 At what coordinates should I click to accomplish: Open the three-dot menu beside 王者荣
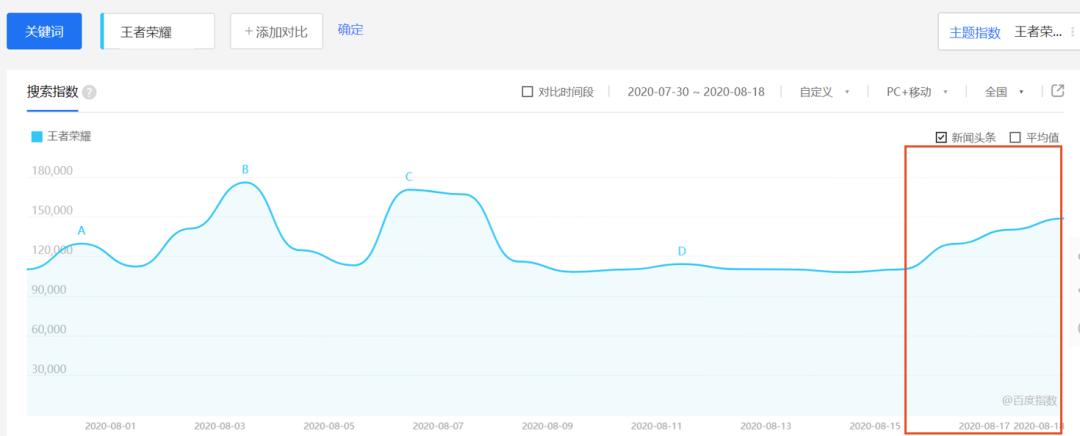(1072, 32)
